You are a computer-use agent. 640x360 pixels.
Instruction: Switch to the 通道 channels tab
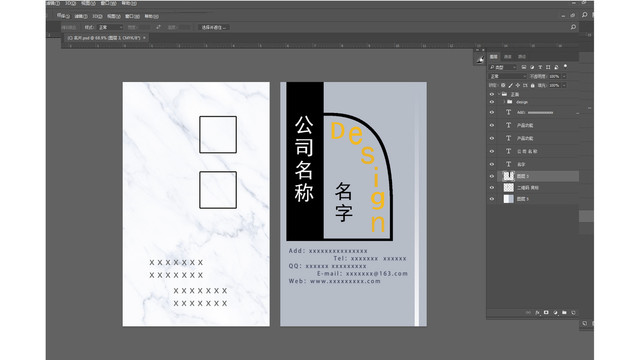click(x=508, y=57)
